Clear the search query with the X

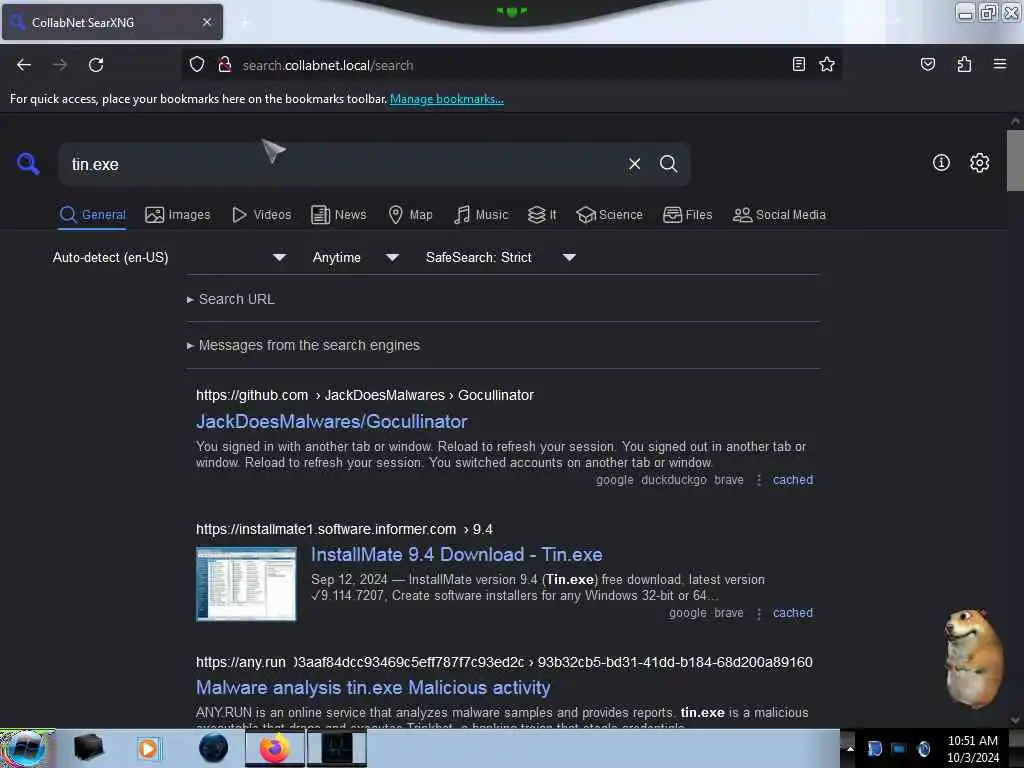point(634,164)
